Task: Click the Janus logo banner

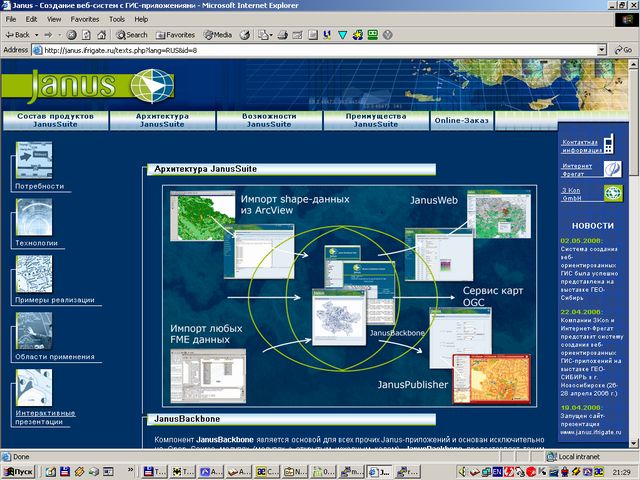Action: coord(88,85)
